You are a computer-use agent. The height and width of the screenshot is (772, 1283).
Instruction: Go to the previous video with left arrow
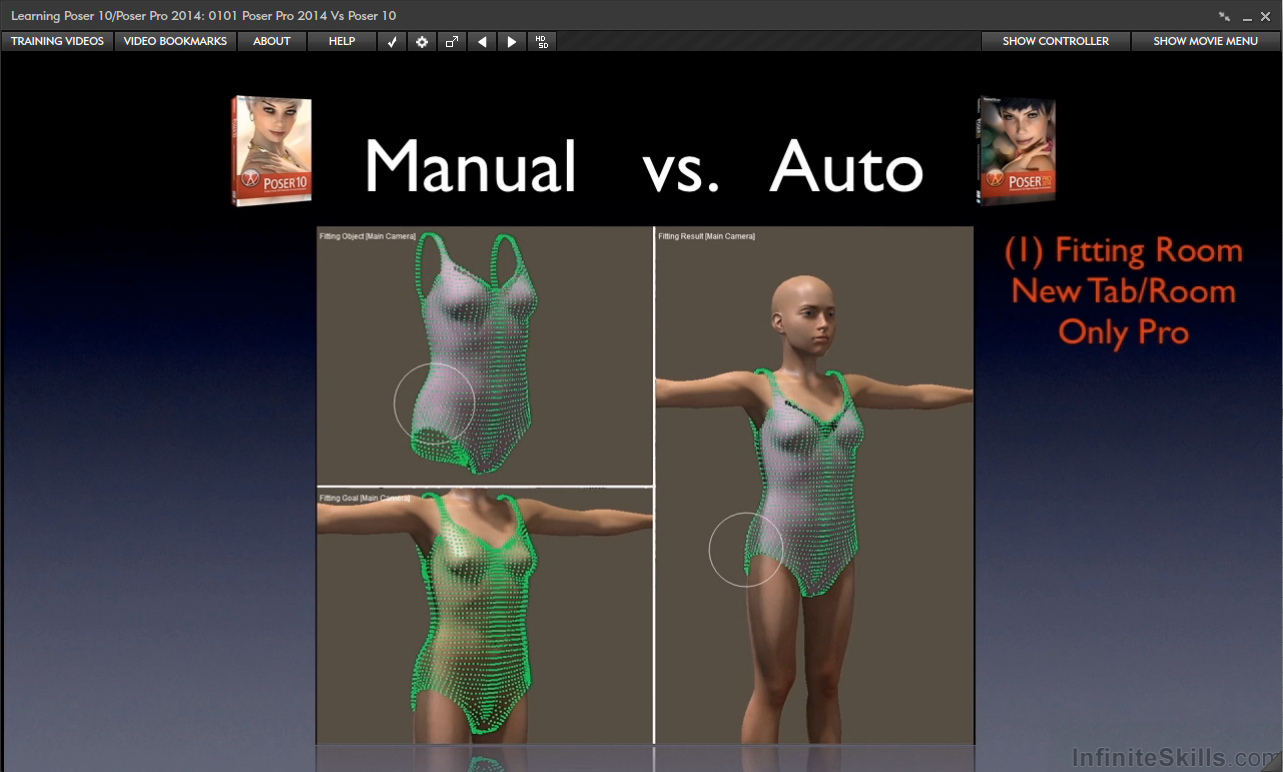coord(482,42)
